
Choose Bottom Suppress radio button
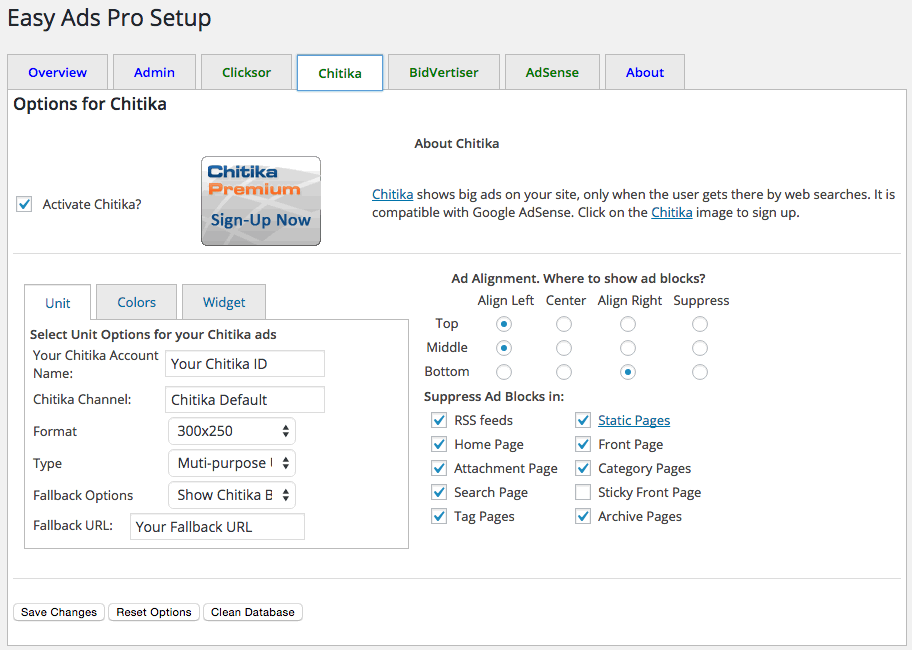[700, 372]
